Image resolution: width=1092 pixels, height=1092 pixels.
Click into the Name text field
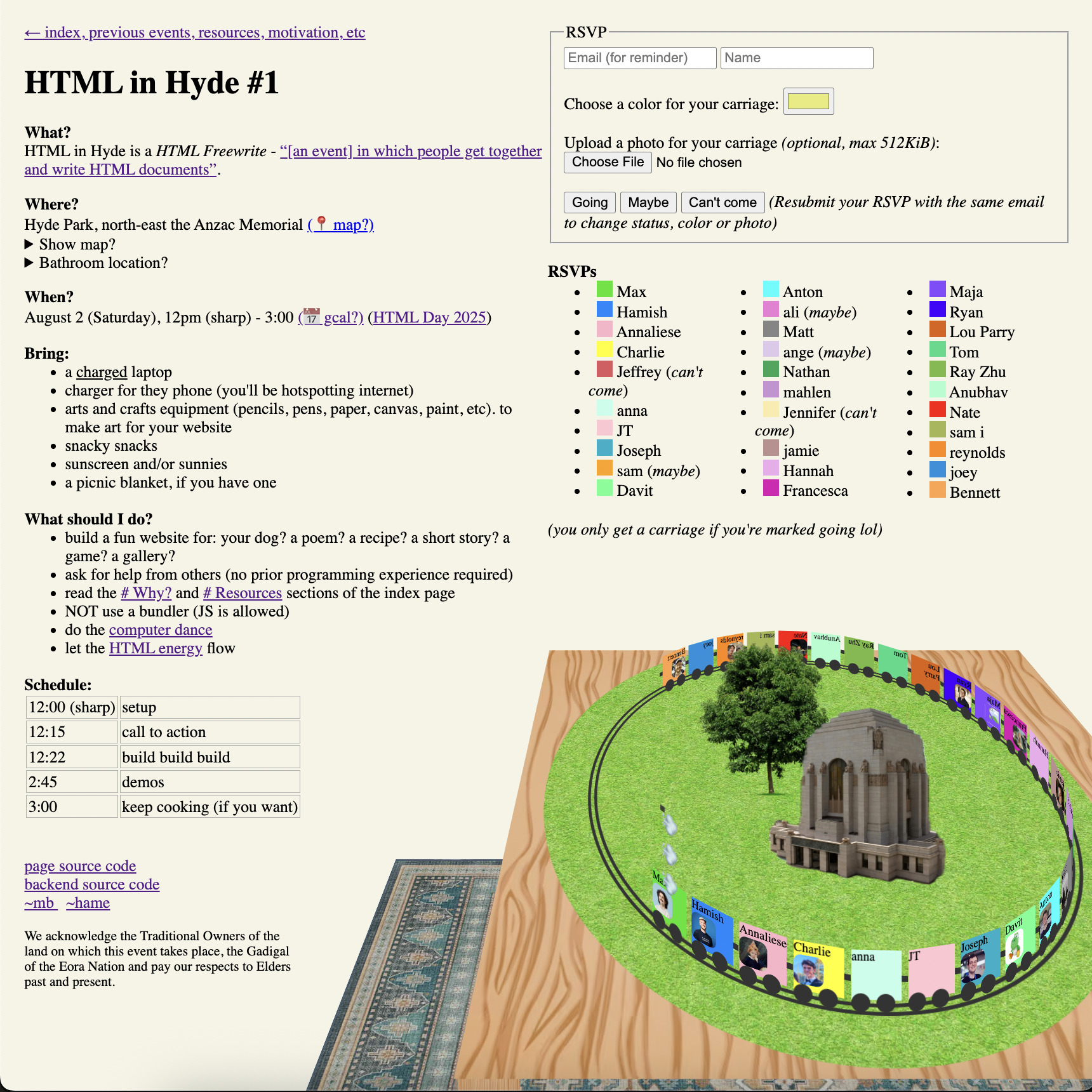coord(796,58)
